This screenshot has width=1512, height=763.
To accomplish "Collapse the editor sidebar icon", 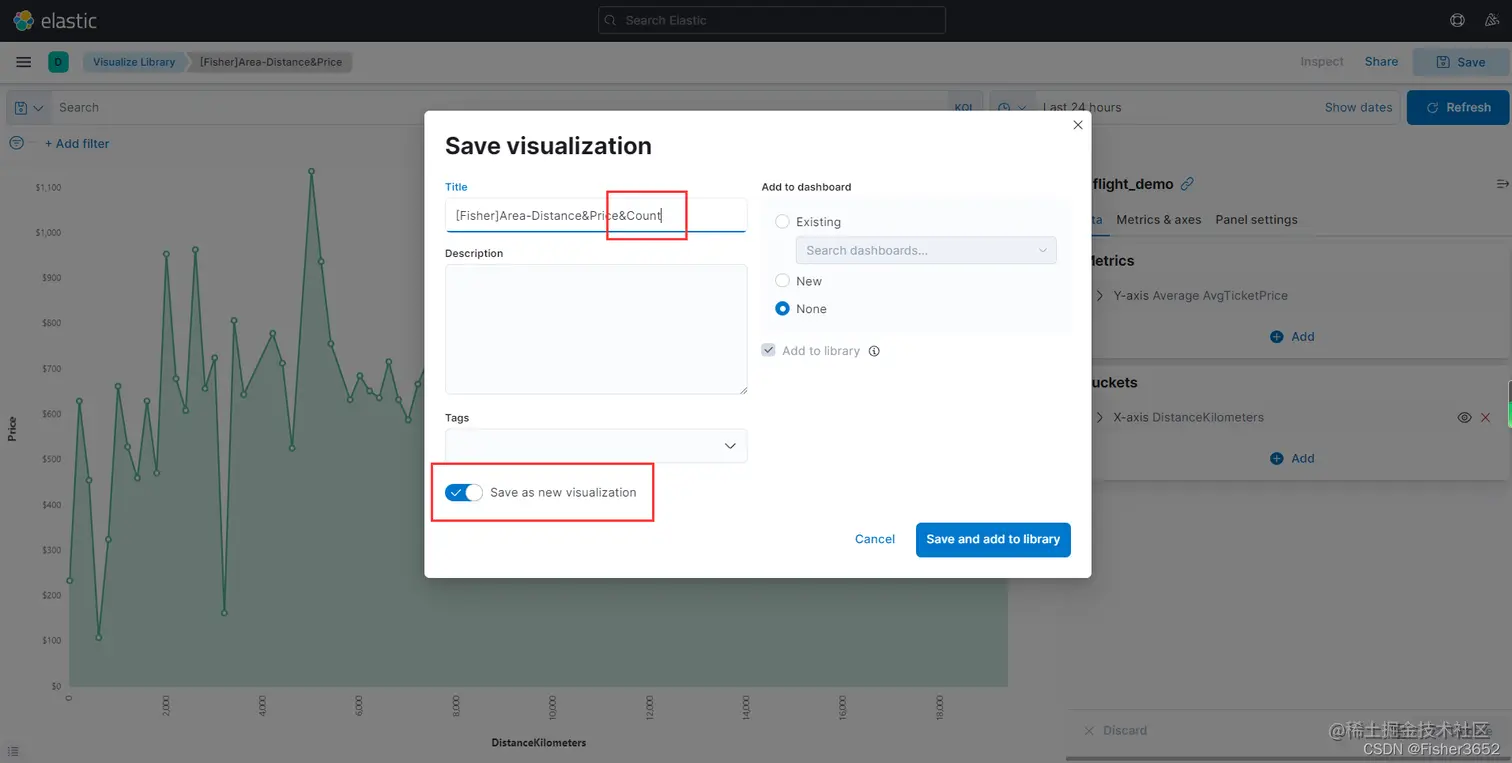I will [x=1502, y=184].
